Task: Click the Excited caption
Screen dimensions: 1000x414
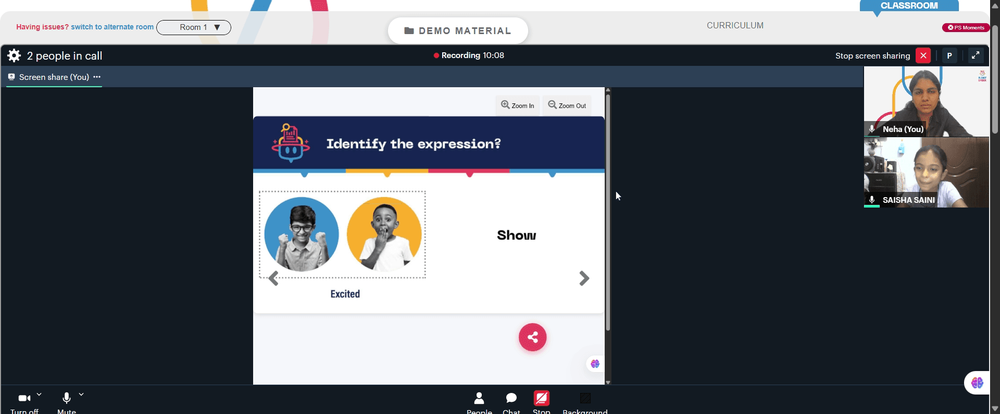Action: (345, 294)
